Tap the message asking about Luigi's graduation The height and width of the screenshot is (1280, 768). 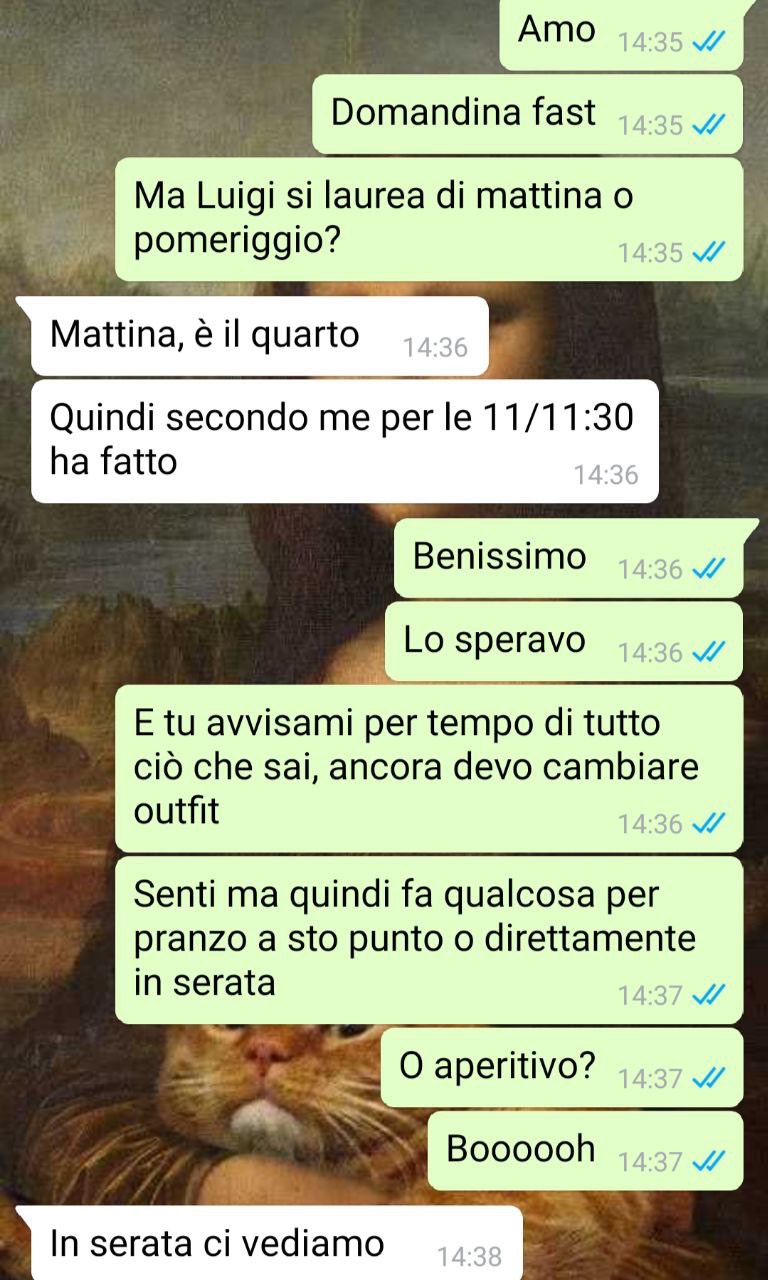[429, 219]
